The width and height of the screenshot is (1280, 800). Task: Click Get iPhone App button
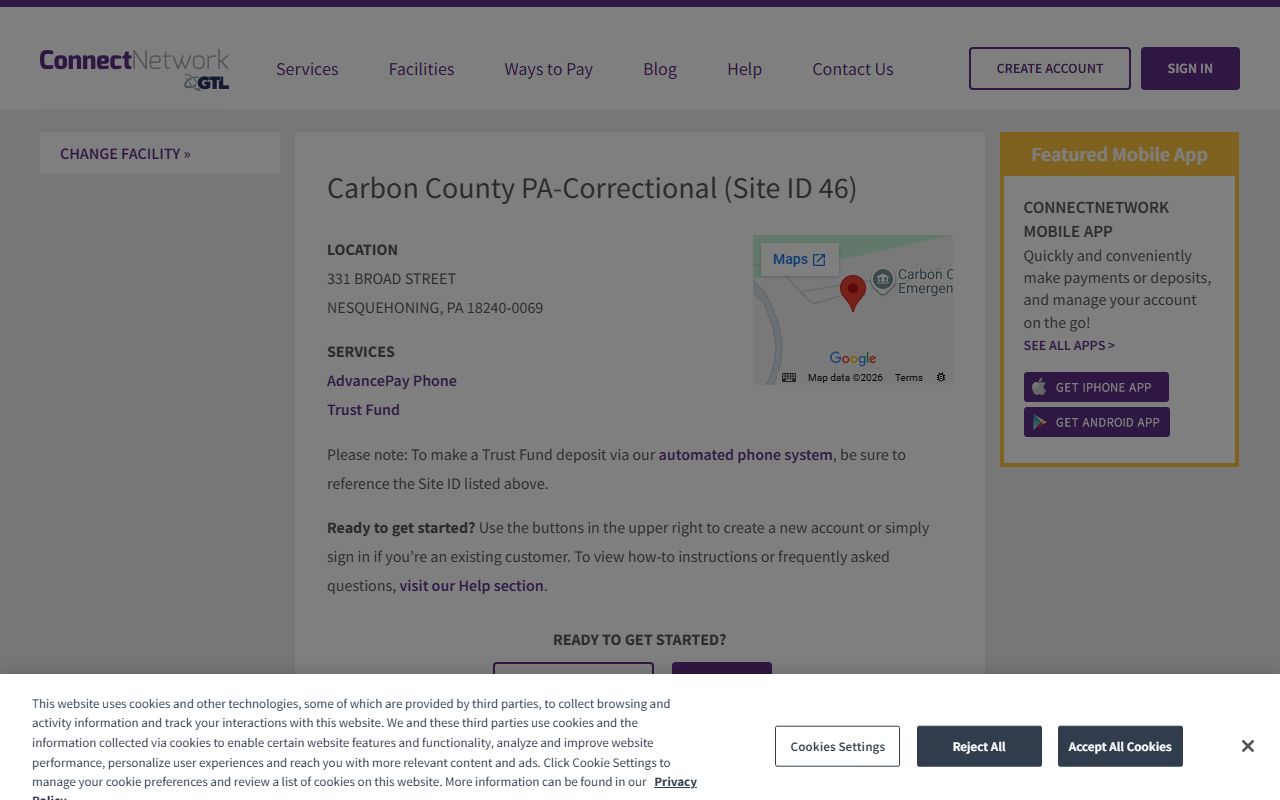(x=1096, y=387)
